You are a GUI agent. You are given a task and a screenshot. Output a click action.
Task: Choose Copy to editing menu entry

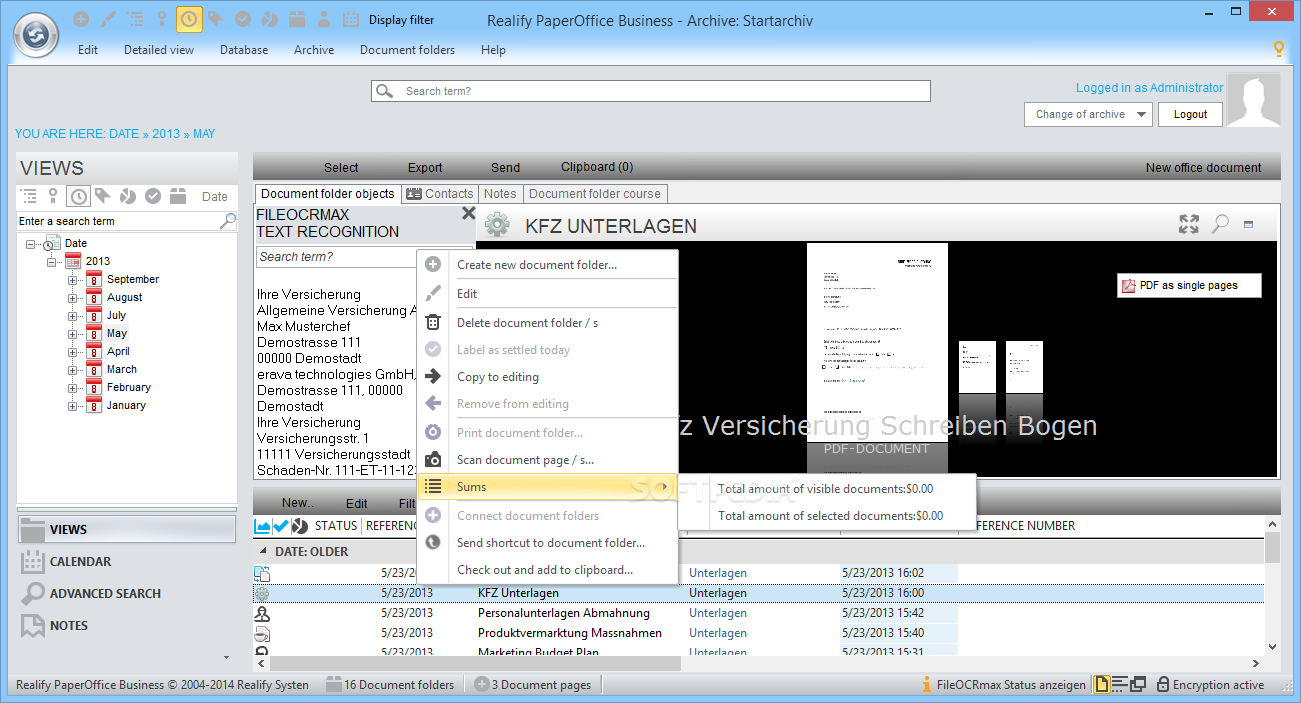point(547,377)
